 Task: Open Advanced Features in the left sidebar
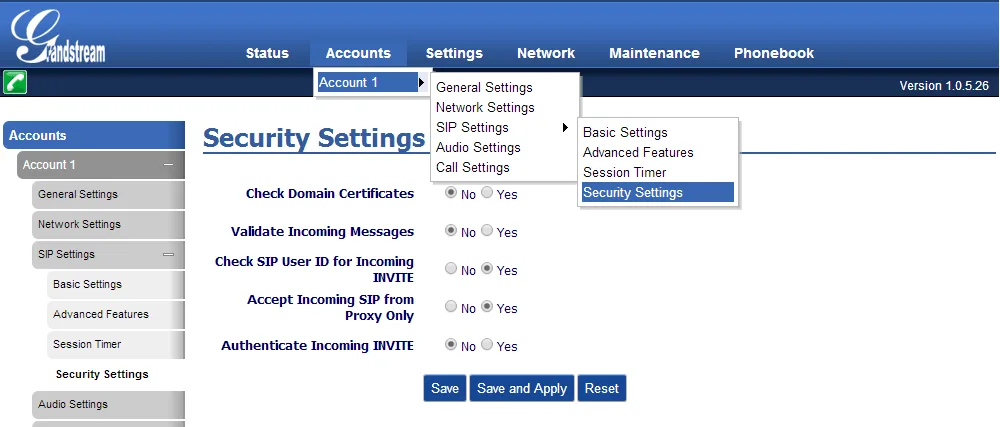click(x=100, y=314)
